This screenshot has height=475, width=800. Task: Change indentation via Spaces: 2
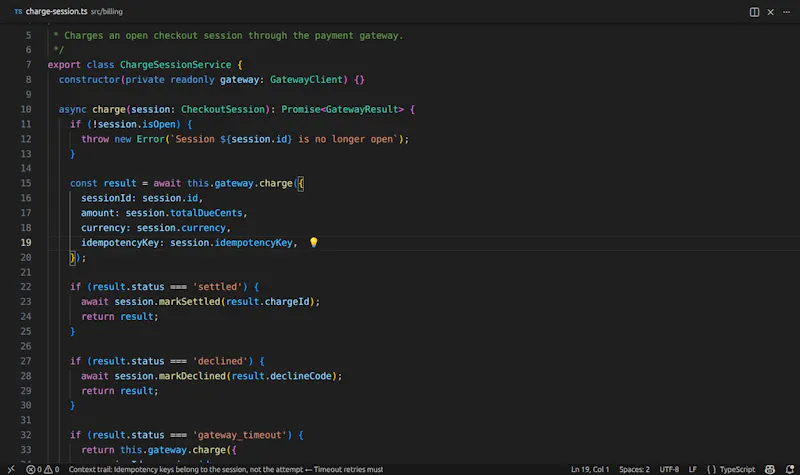[634, 469]
